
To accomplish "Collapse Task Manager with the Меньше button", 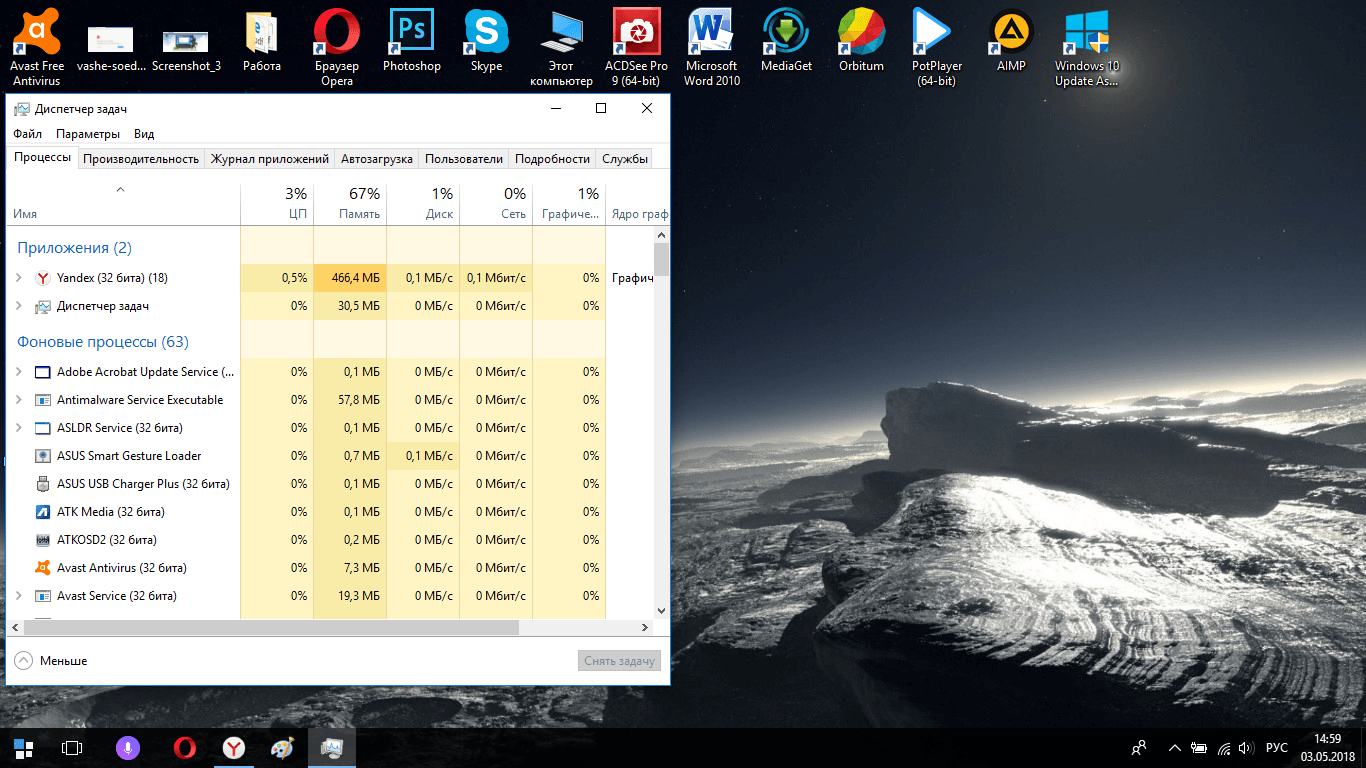I will (x=51, y=661).
